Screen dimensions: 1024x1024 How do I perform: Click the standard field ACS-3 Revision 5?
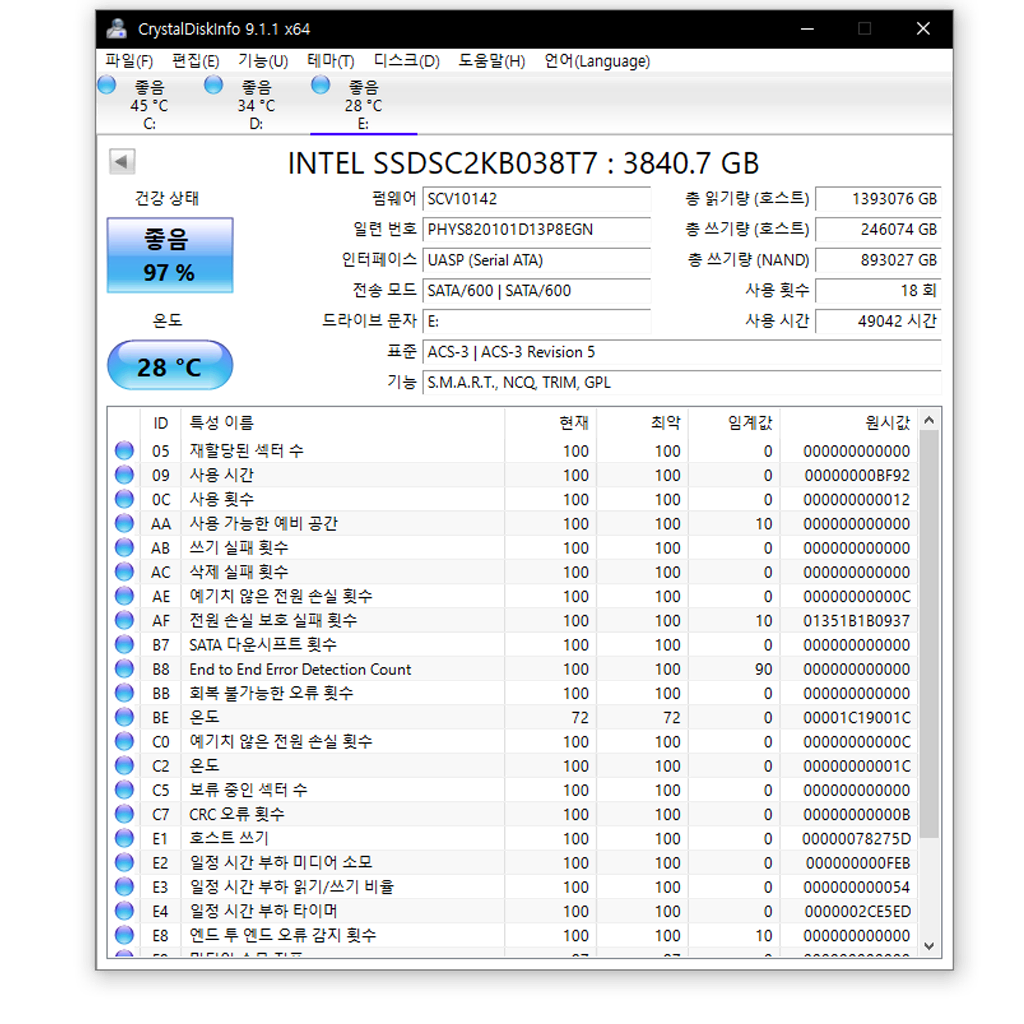(682, 352)
